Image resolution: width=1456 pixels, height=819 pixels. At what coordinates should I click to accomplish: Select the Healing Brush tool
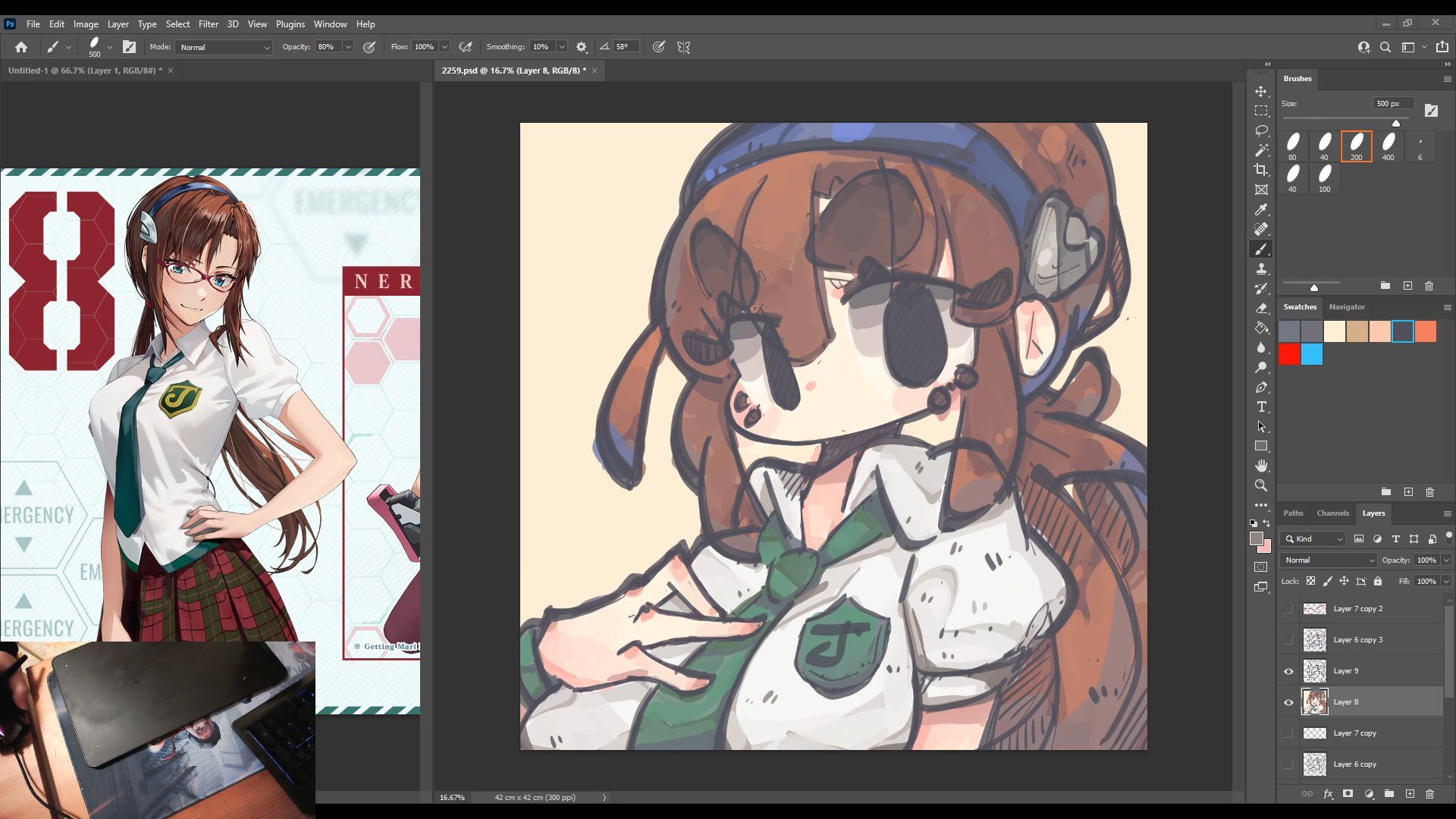[x=1261, y=229]
